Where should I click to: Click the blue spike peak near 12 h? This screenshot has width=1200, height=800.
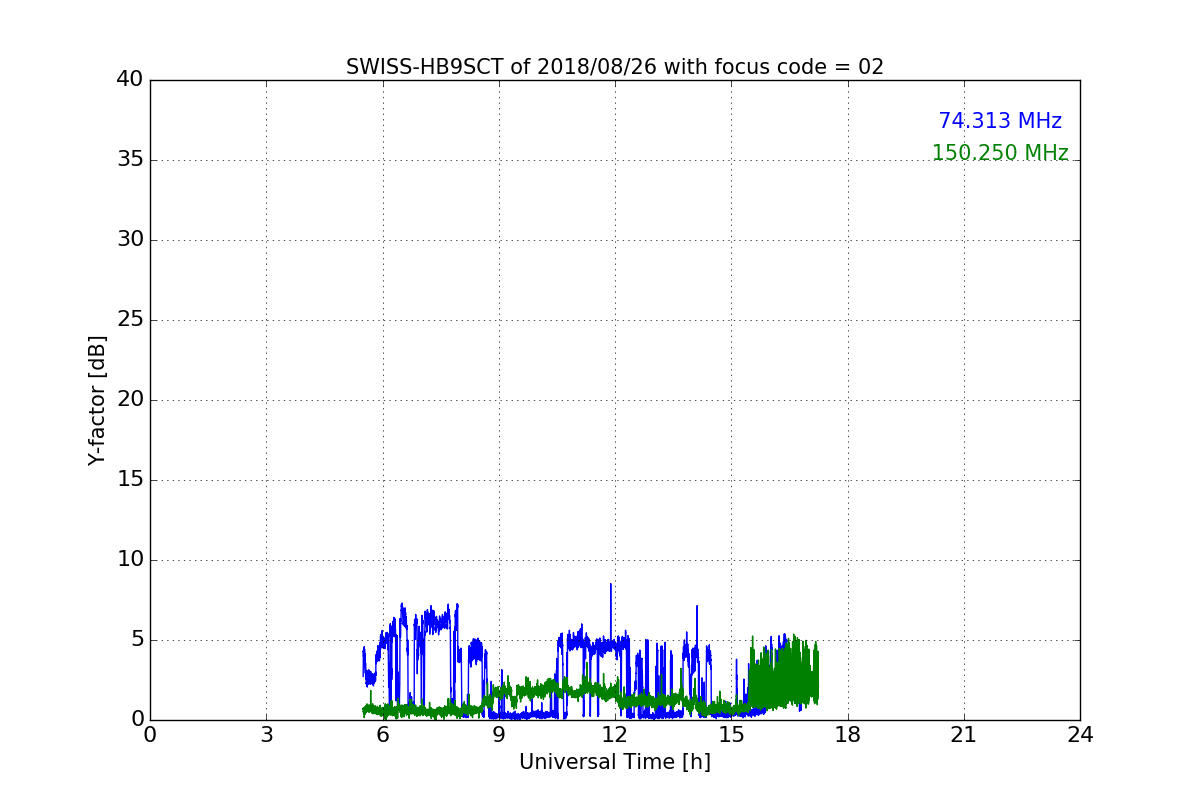tap(611, 585)
